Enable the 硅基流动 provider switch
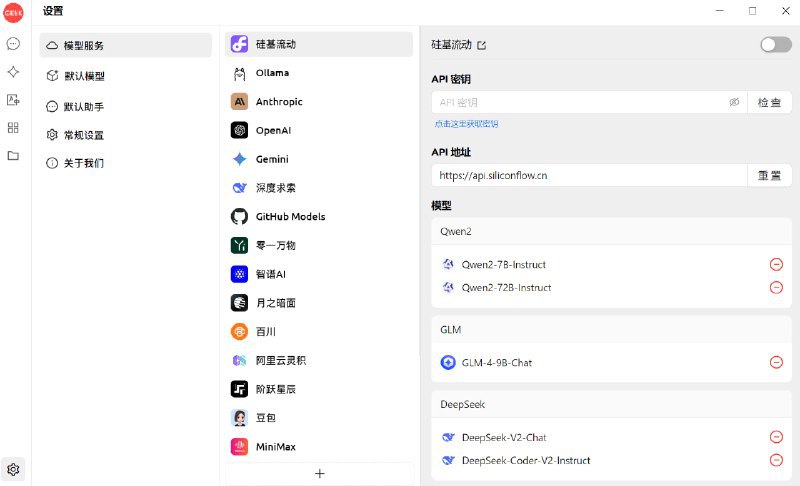Viewport: 800px width, 486px height. tap(775, 44)
